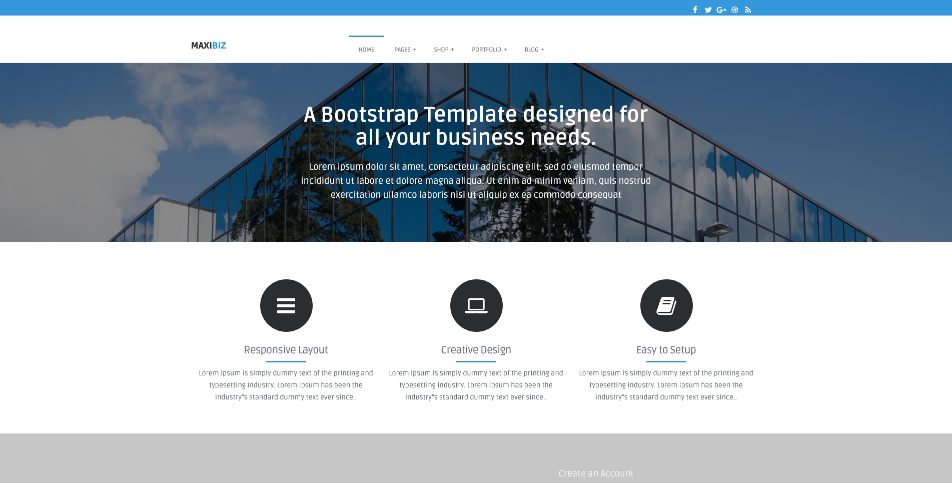952x483 pixels.
Task: Click the Easy to Setup book circle icon
Action: point(666,305)
